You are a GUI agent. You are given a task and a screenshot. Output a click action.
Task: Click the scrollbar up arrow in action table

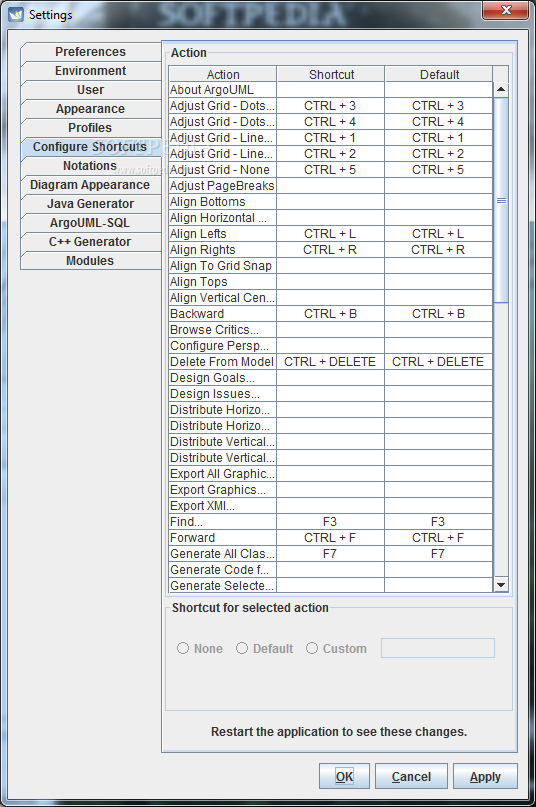pyautogui.click(x=500, y=90)
